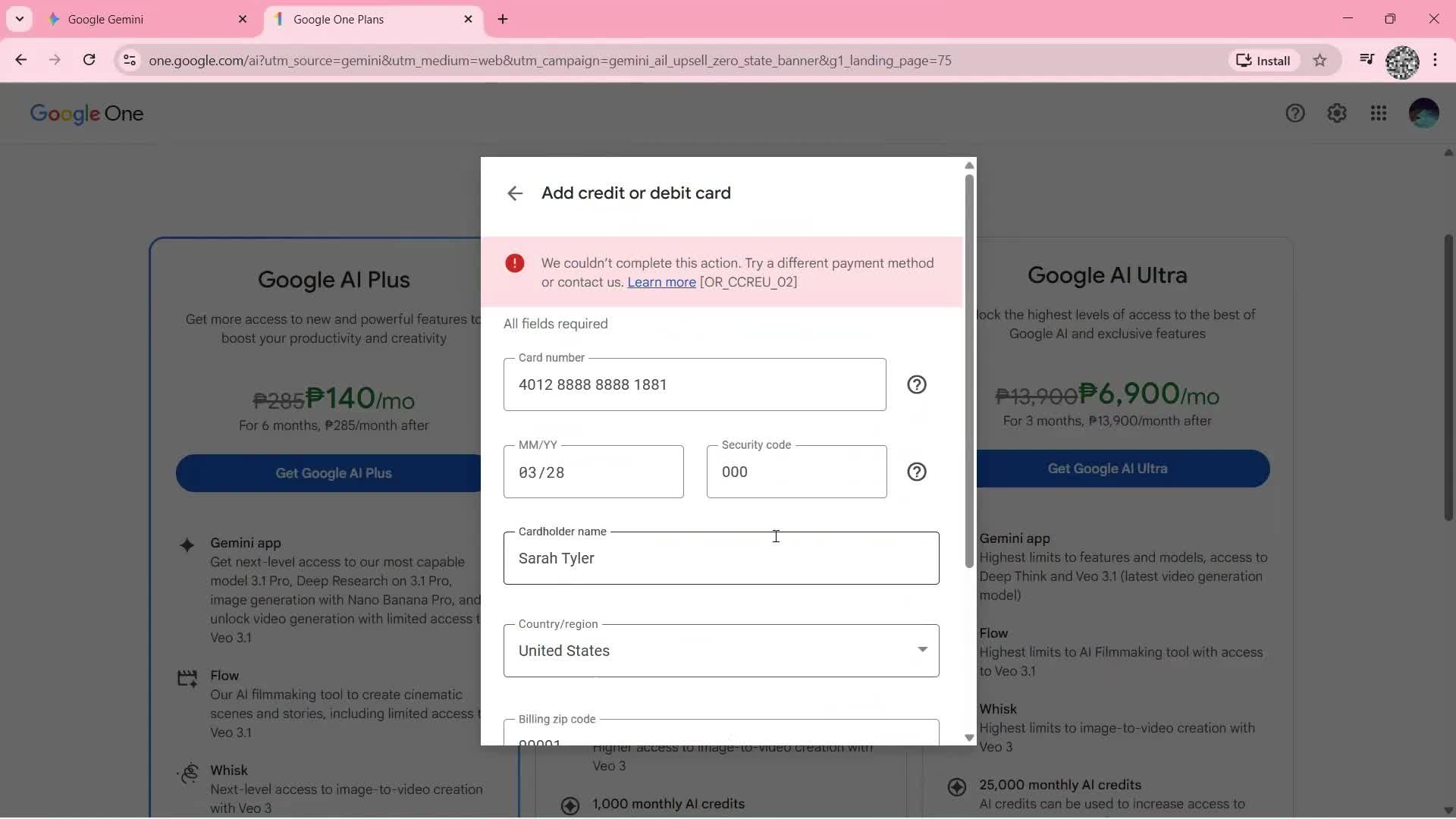Screen dimensions: 1456x819
Task: Open Google One settings gear
Action: point(1337,112)
